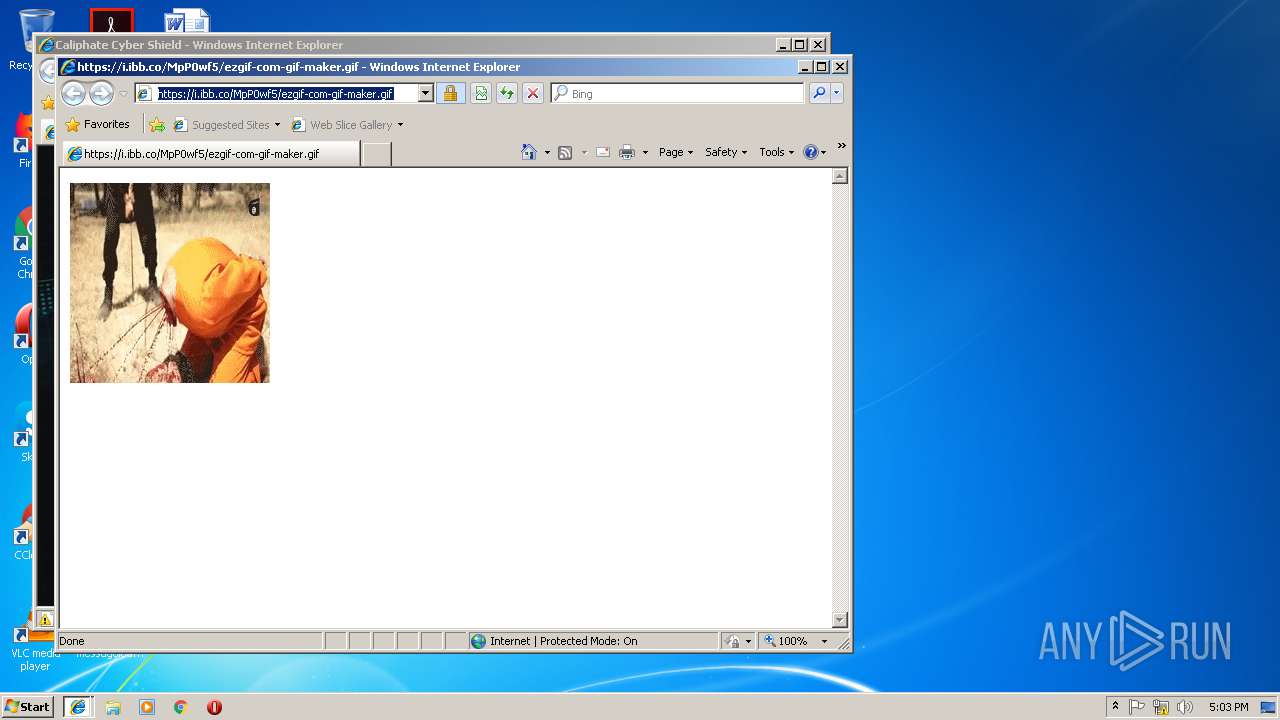Image resolution: width=1280 pixels, height=720 pixels.
Task: Show more command bar items chevron
Action: point(841,146)
